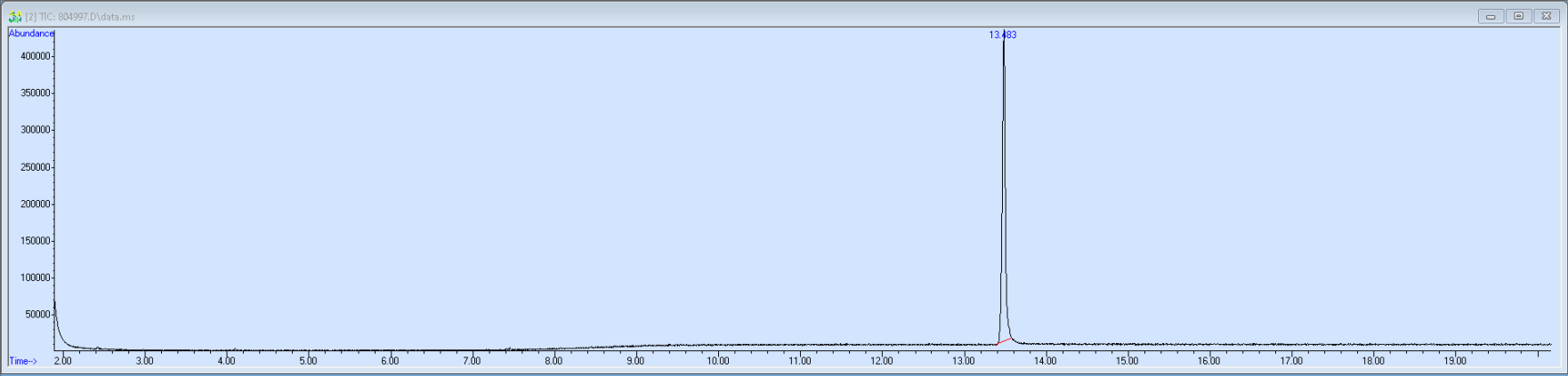This screenshot has width=1568, height=376.
Task: Click the 150000 abundance tick label
Action: pos(36,241)
